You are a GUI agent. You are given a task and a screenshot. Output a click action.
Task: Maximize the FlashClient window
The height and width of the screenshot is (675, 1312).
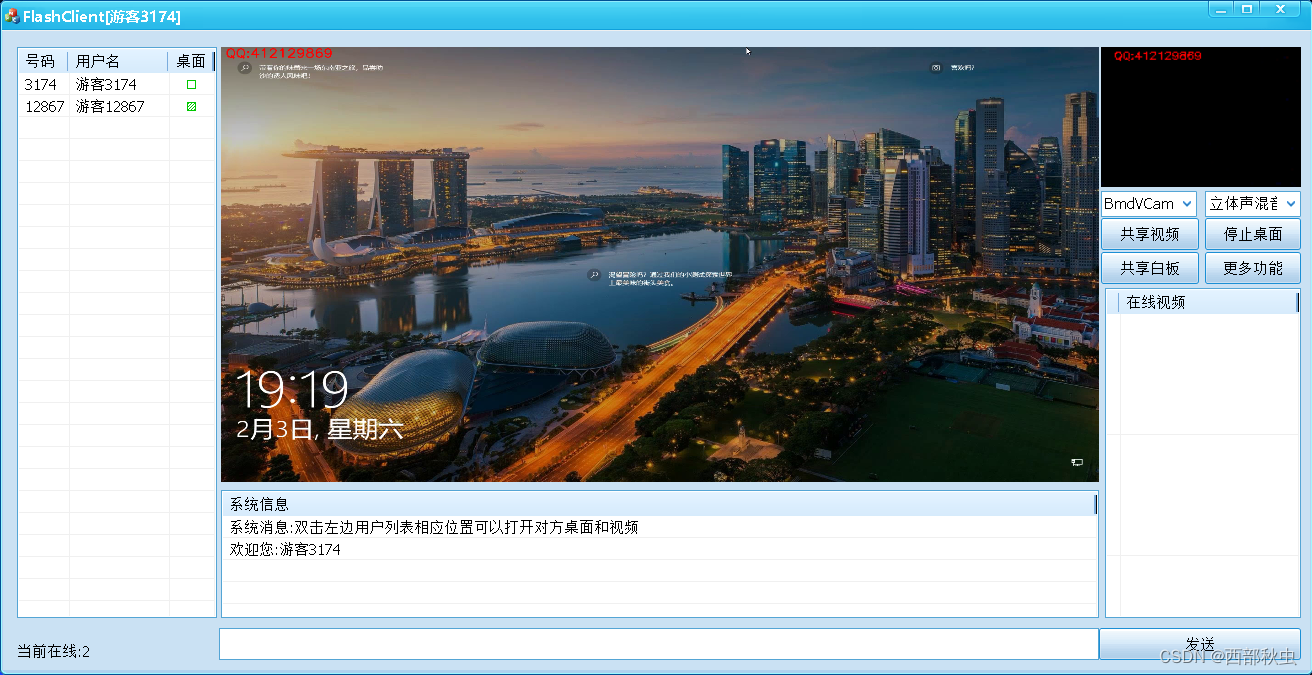pyautogui.click(x=1247, y=9)
